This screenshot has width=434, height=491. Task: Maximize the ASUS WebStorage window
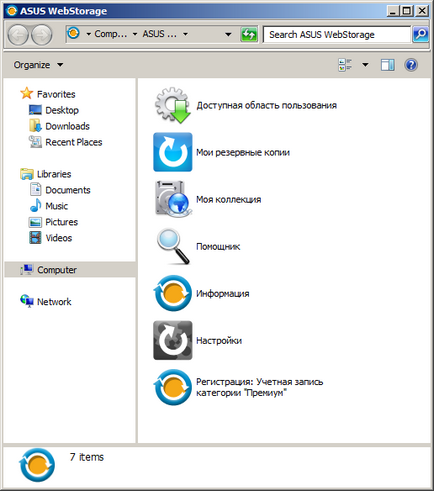407,11
